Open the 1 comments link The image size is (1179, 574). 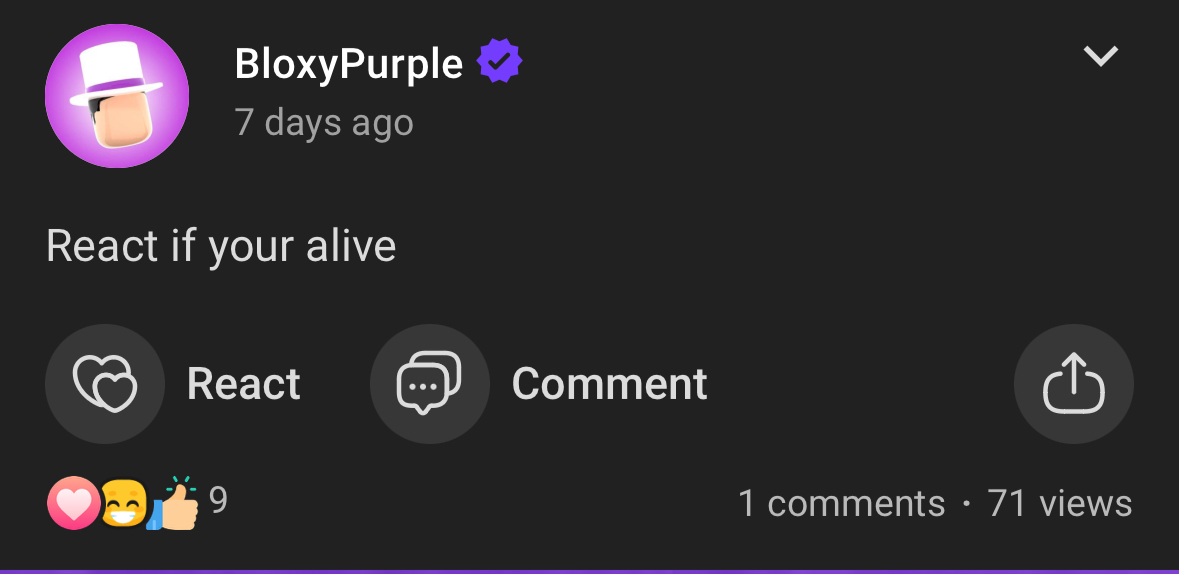click(841, 503)
